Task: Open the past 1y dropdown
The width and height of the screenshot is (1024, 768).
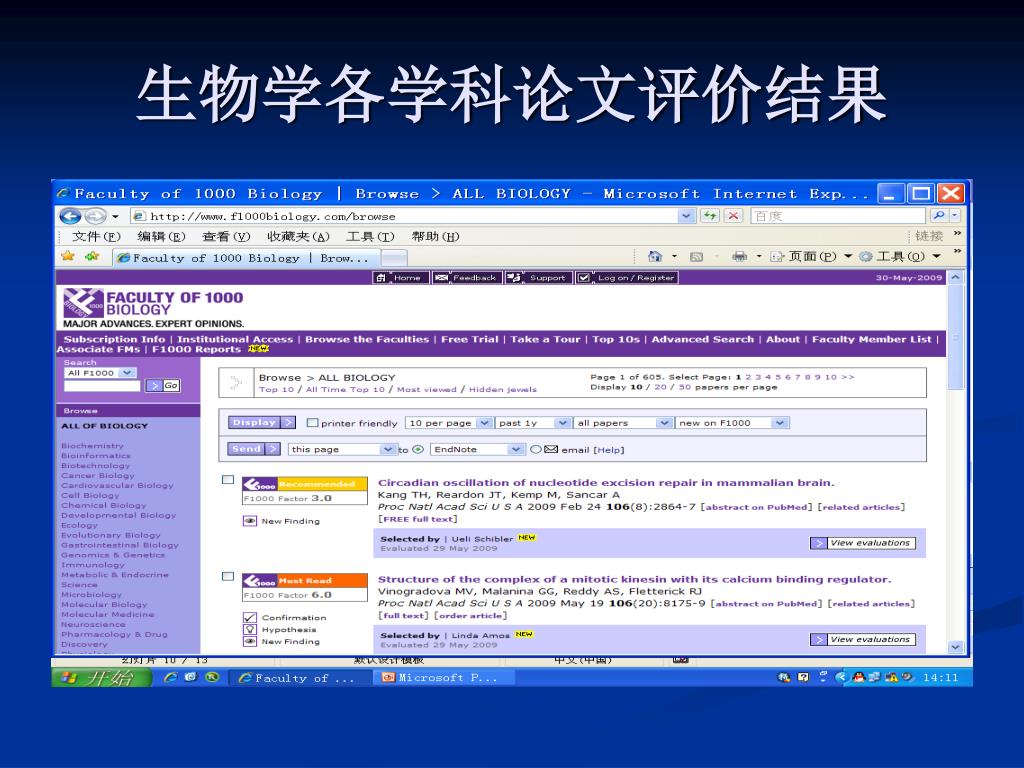Action: 532,423
